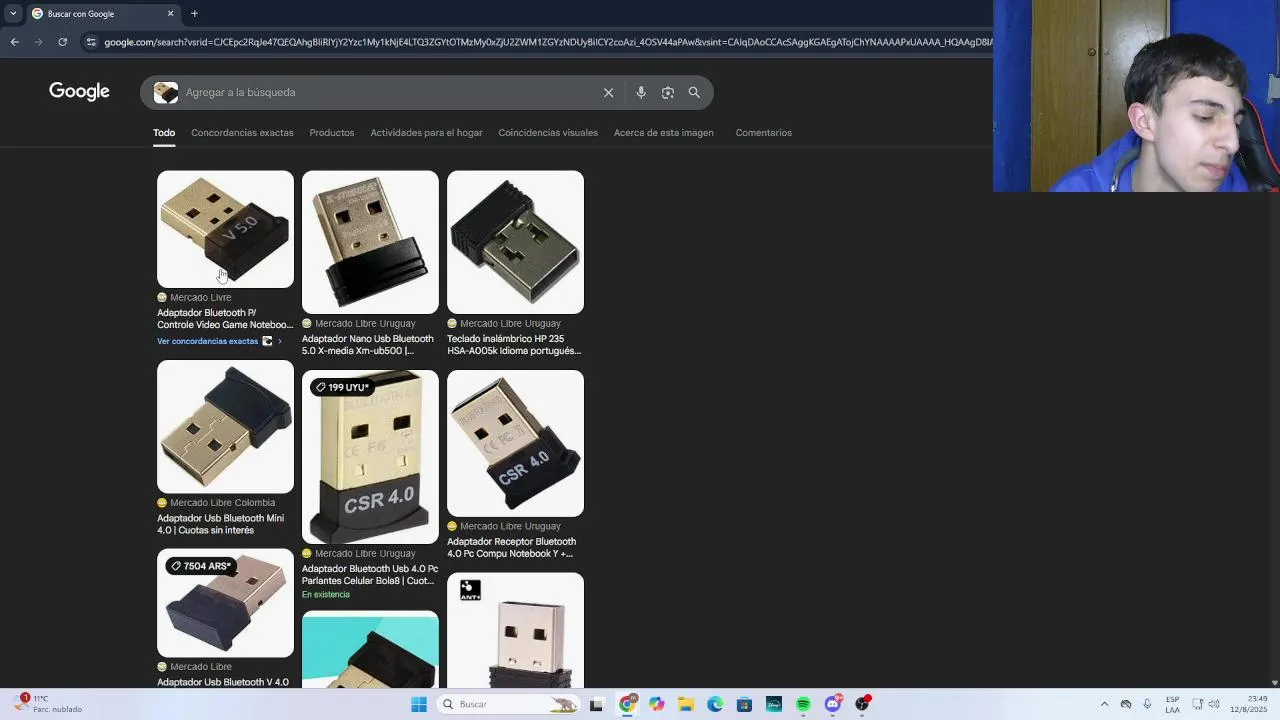Click the 7504 ARS price tag badge
This screenshot has width=1280, height=720.
pos(201,566)
